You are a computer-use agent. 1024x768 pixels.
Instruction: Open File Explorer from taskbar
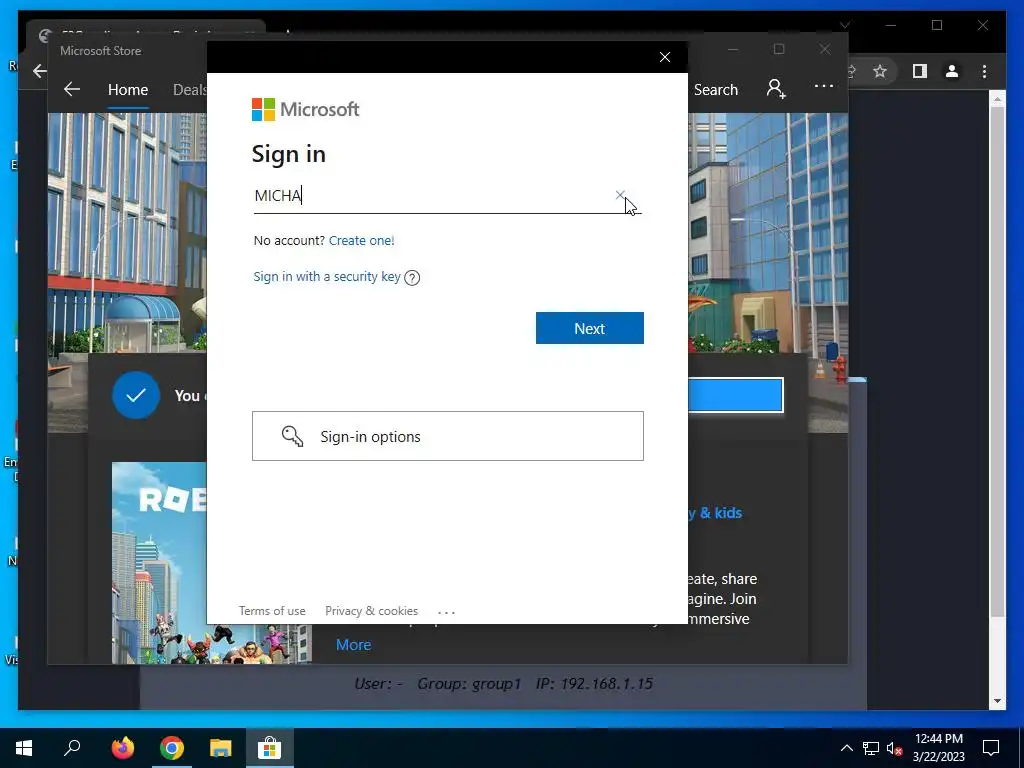point(221,748)
